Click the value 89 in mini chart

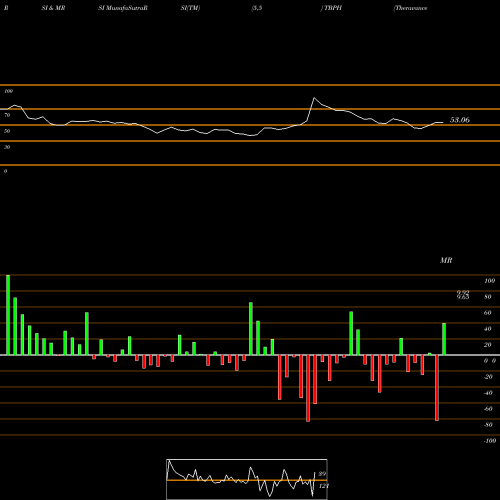coord(322,474)
